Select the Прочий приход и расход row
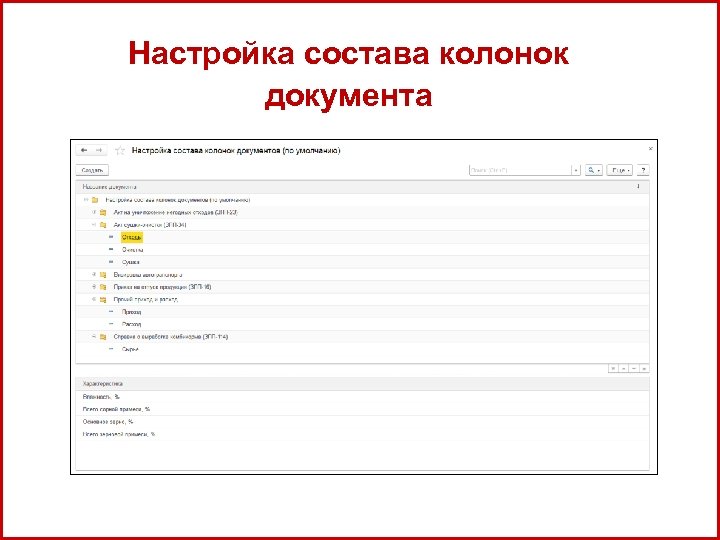 click(x=362, y=299)
